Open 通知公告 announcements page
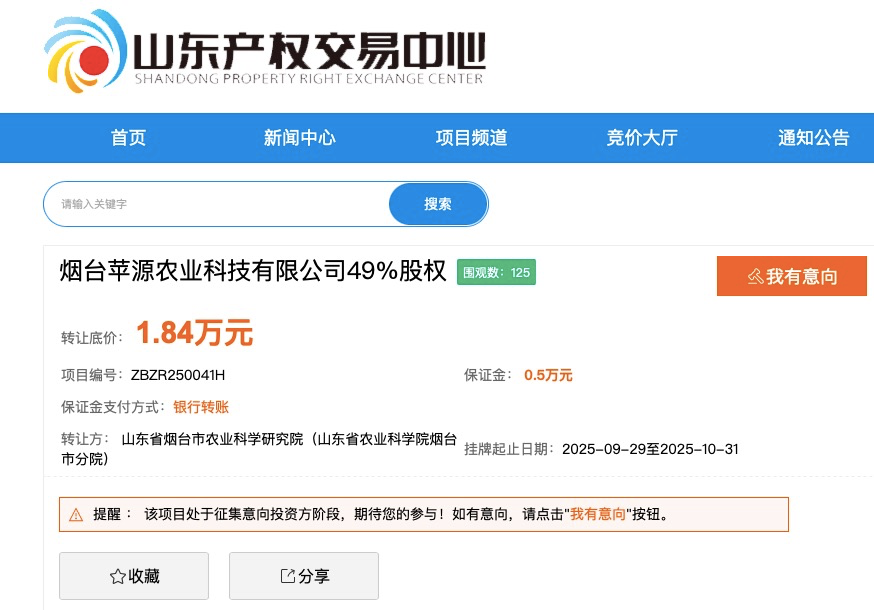This screenshot has width=874, height=610. click(812, 137)
